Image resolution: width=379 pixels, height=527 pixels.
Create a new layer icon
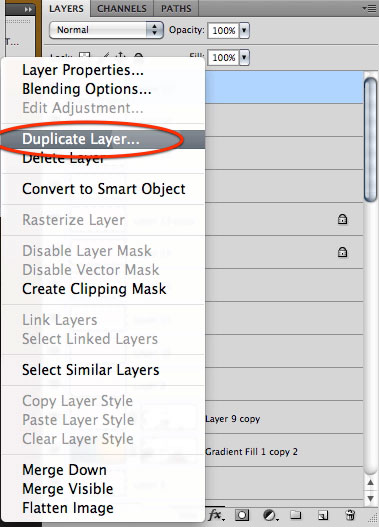[x=323, y=515]
